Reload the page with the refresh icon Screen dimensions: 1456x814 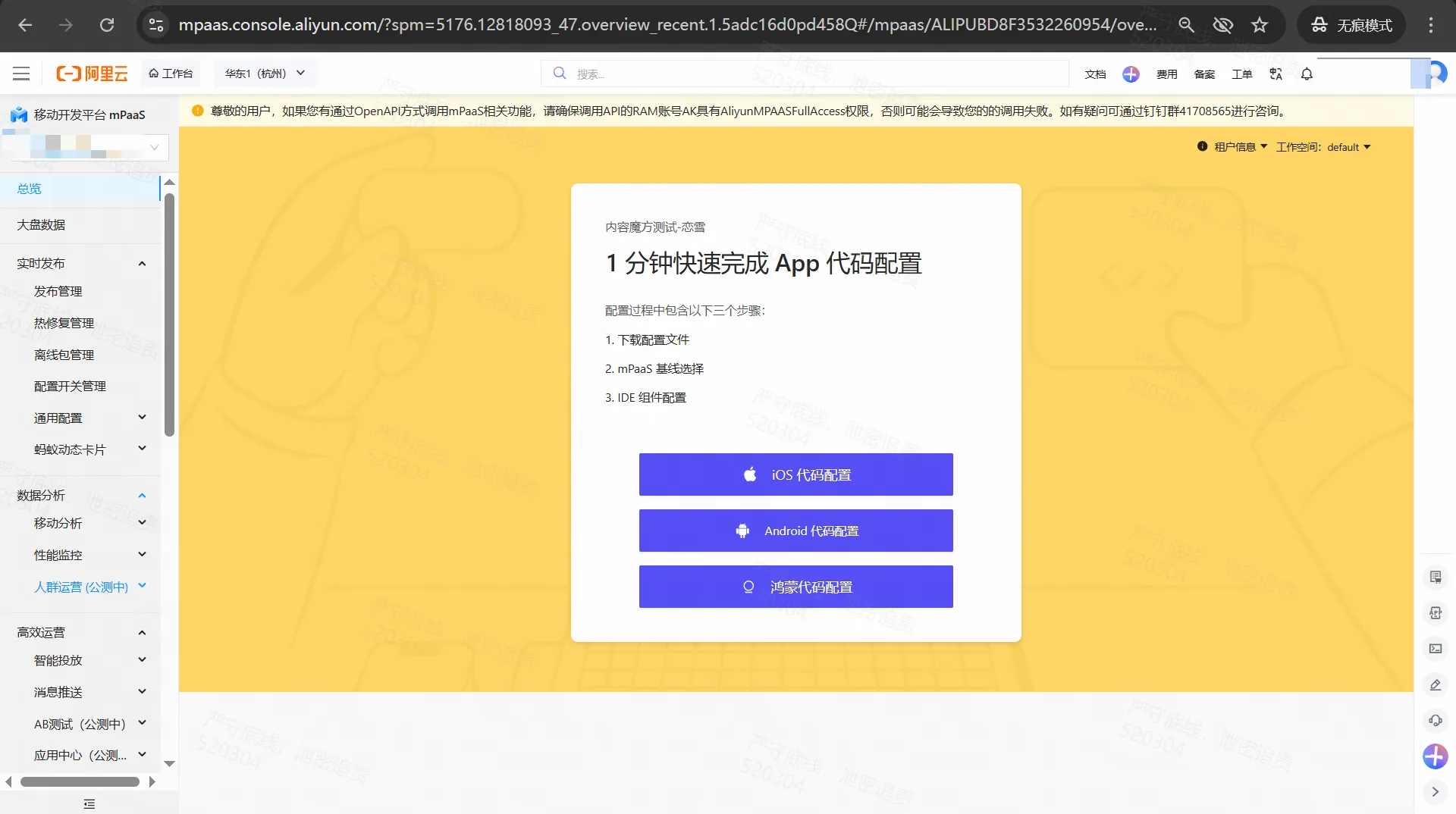107,25
